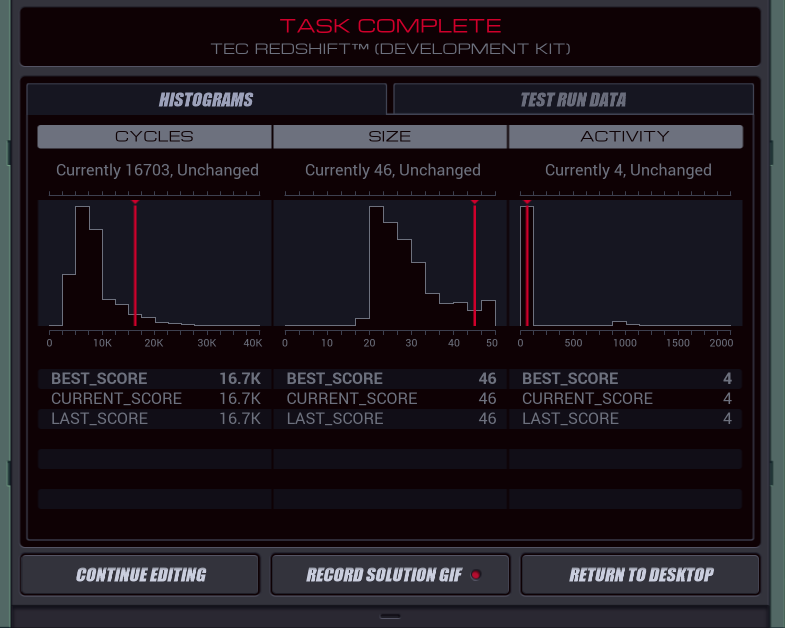Click 'Currently 4, Unchanged' text

[x=628, y=170]
